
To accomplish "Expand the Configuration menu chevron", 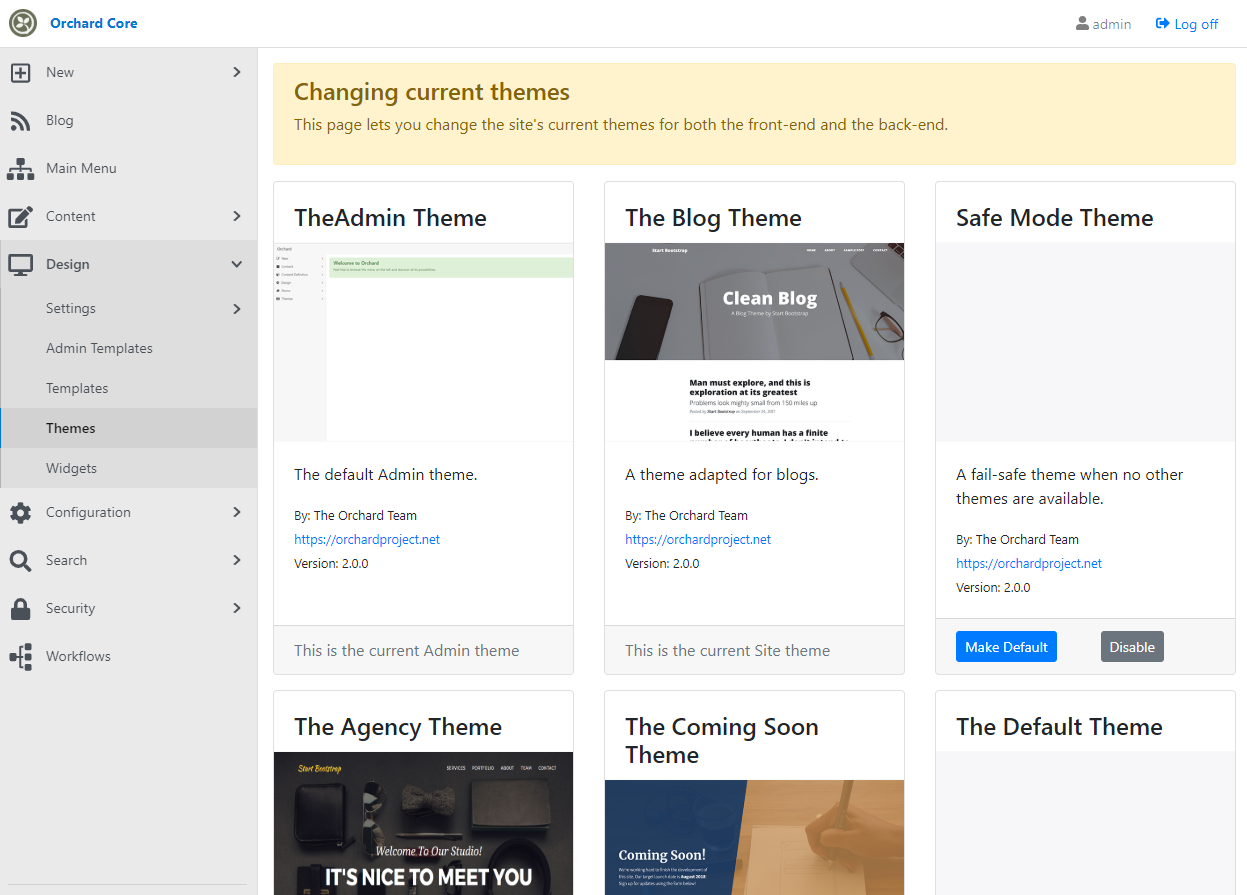I will point(237,512).
